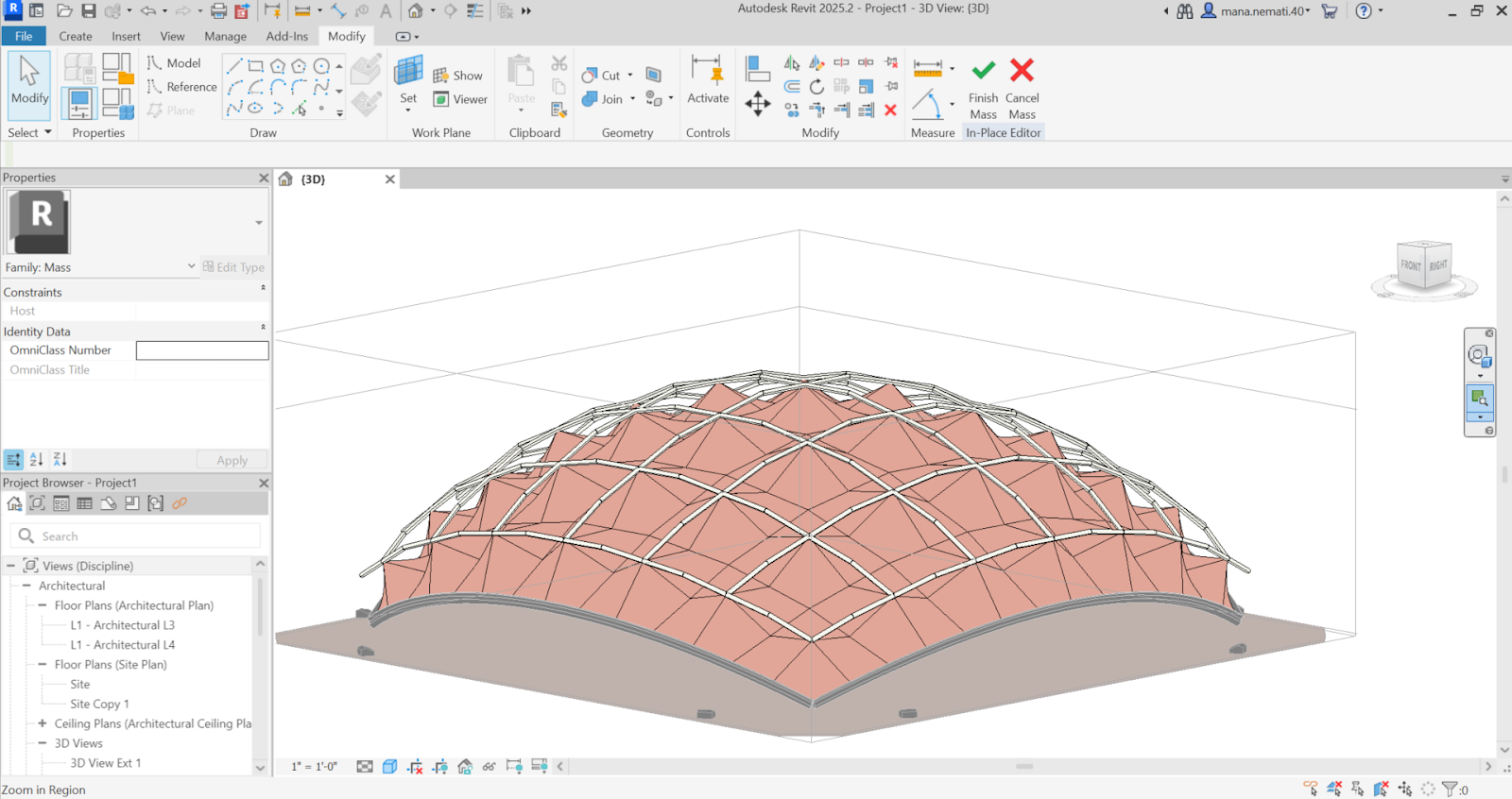Toggle the Properties palette button in ribbon

coord(79,103)
